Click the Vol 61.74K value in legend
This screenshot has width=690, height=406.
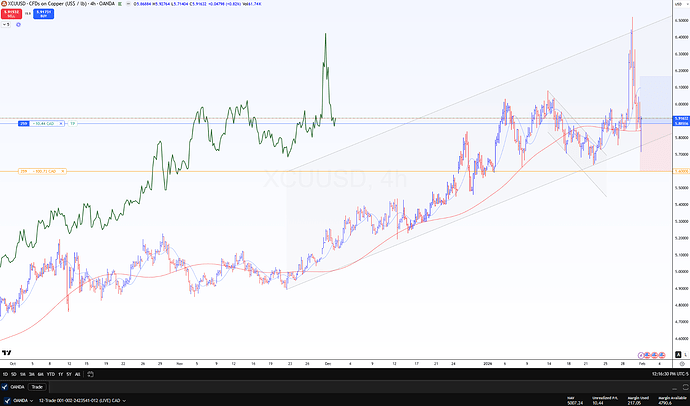pos(252,4)
